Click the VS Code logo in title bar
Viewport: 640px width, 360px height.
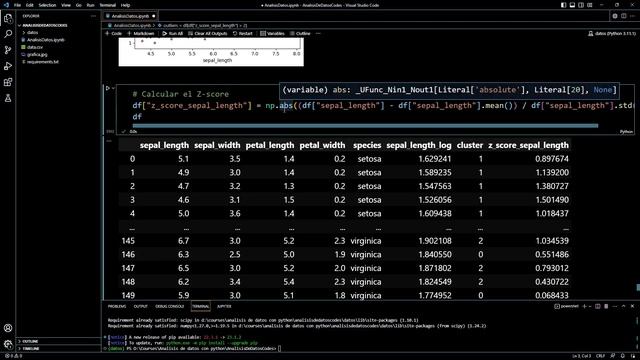(x=6, y=5)
